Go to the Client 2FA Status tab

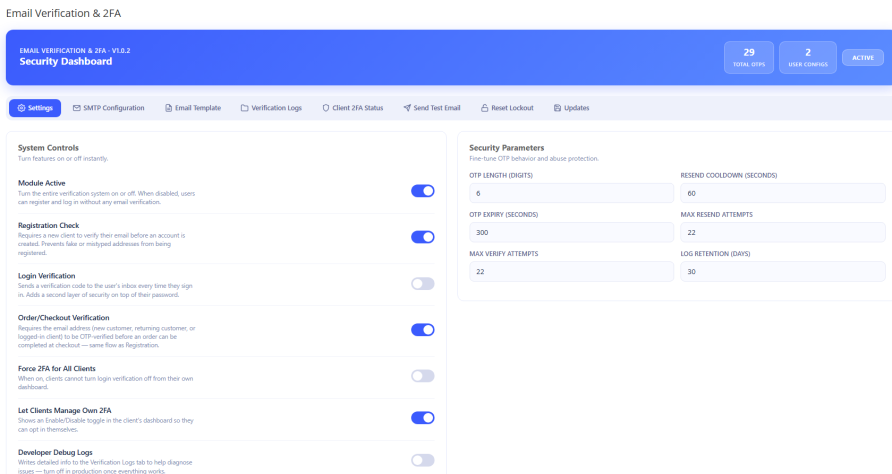pyautogui.click(x=353, y=108)
